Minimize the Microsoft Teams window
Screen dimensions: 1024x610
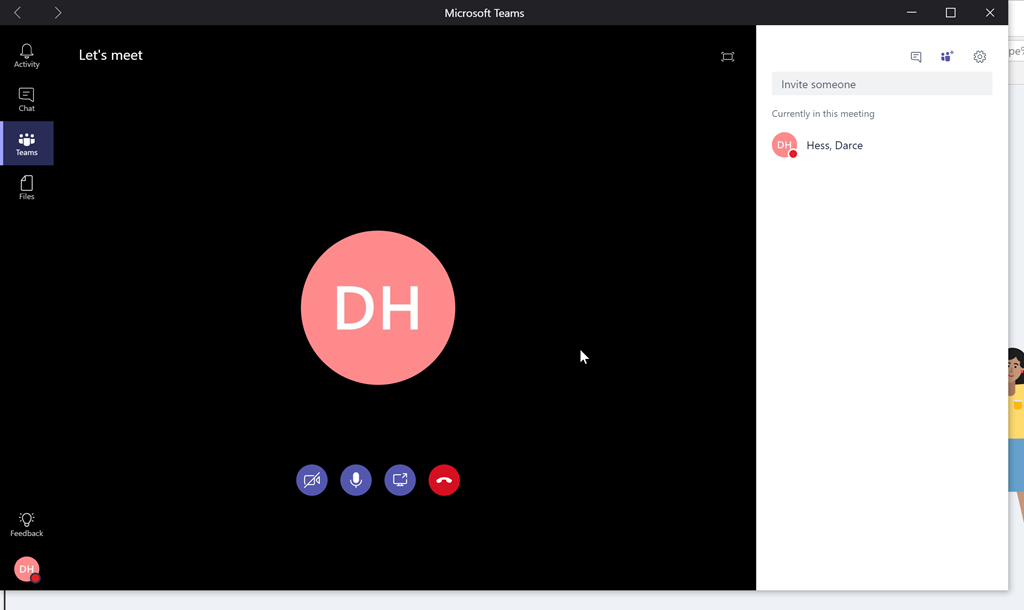pyautogui.click(x=912, y=12)
